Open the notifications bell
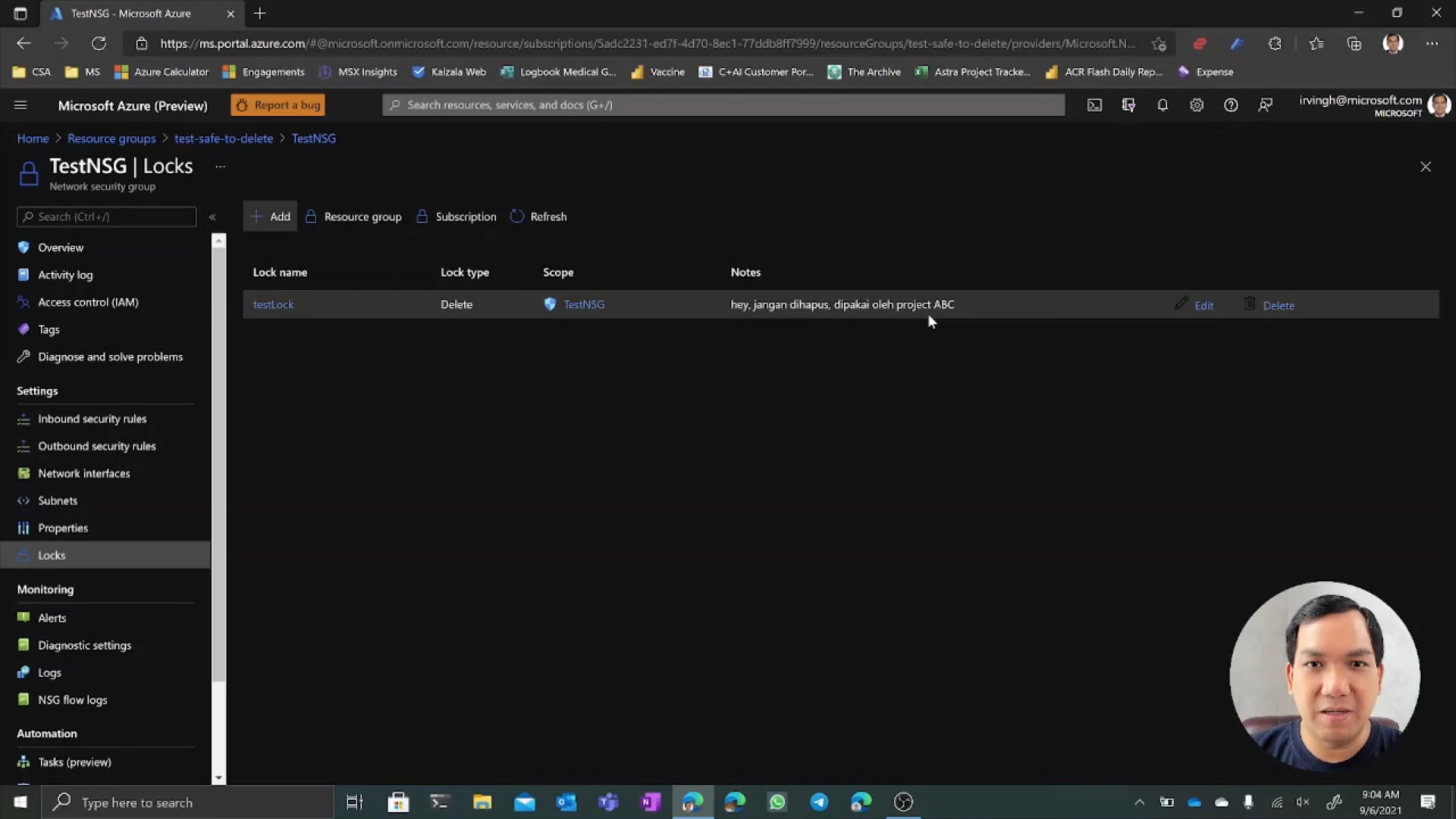The image size is (1456, 819). click(x=1163, y=105)
